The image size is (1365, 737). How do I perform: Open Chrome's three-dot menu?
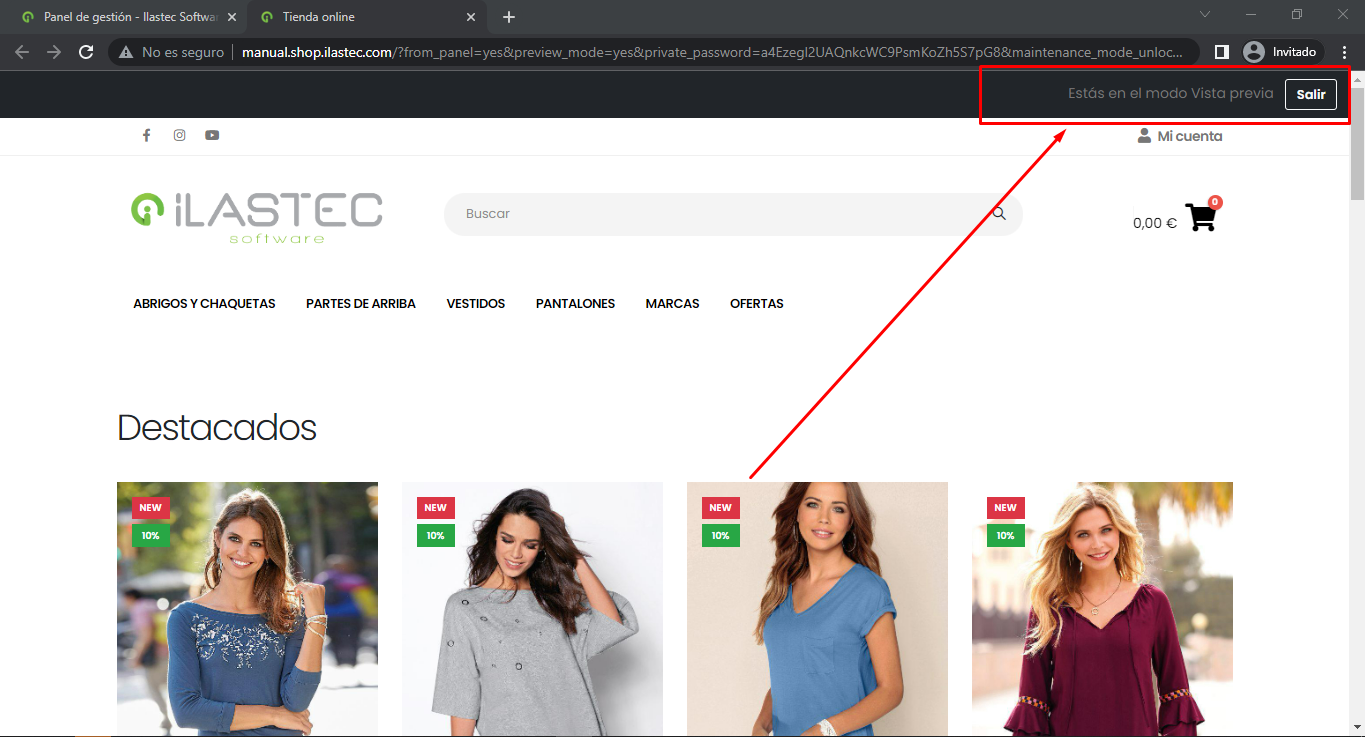coord(1344,52)
